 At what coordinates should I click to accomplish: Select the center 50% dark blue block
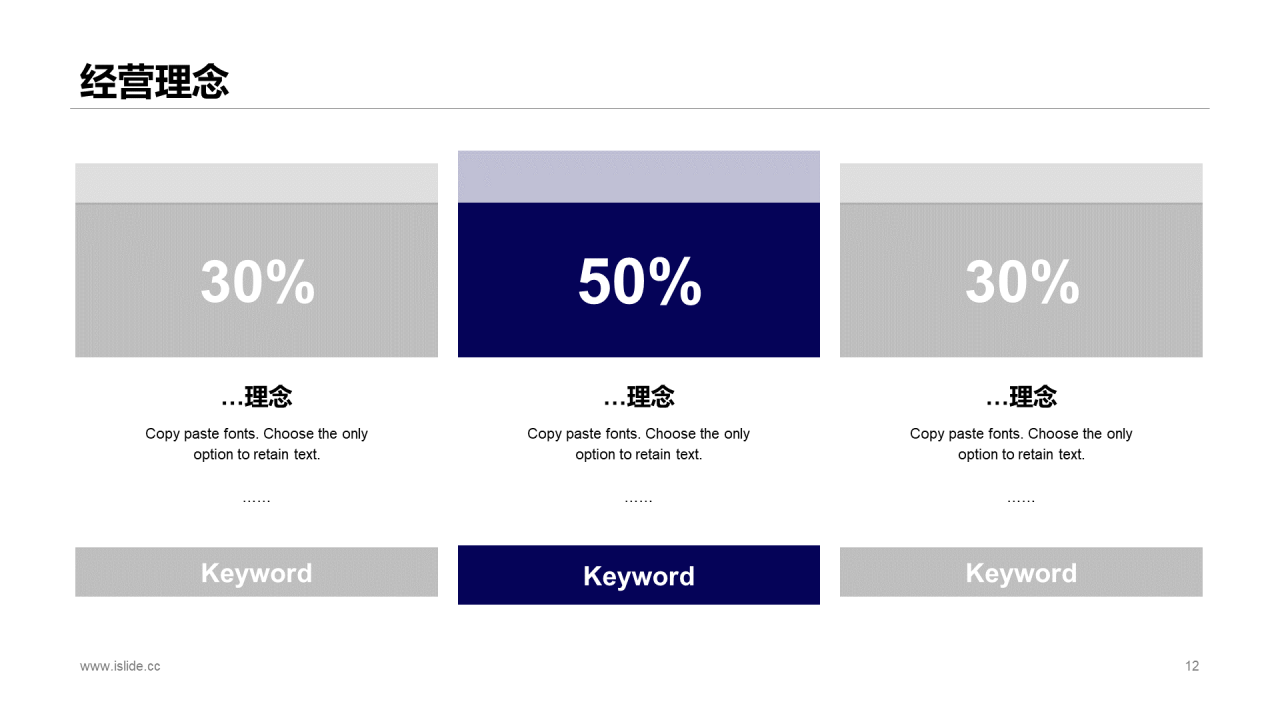639,280
